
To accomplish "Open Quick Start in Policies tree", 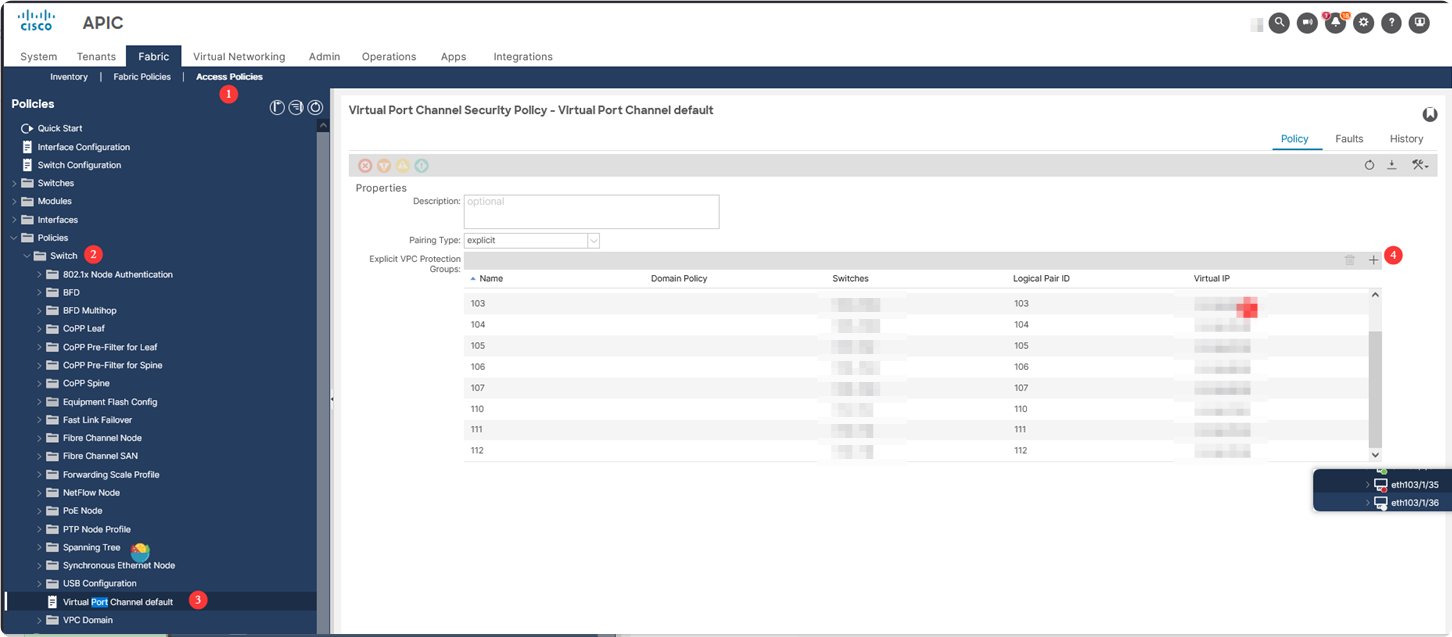I will pos(60,128).
